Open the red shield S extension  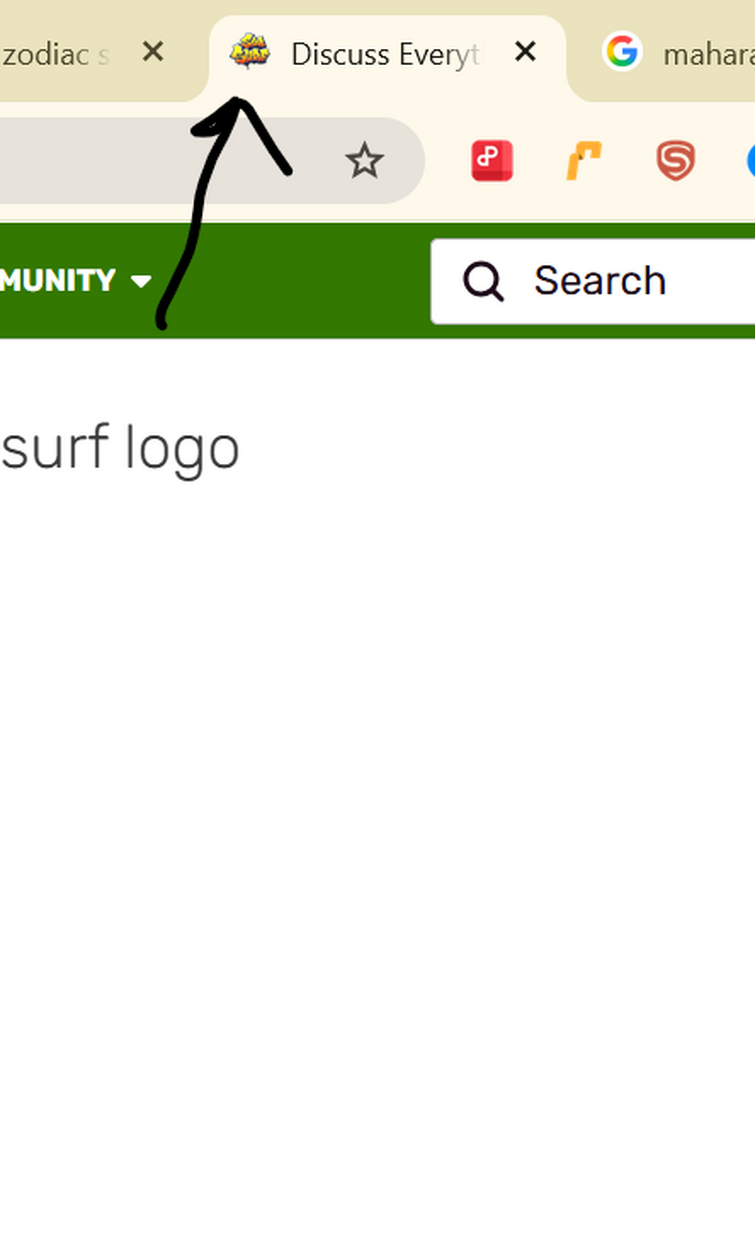(x=676, y=161)
